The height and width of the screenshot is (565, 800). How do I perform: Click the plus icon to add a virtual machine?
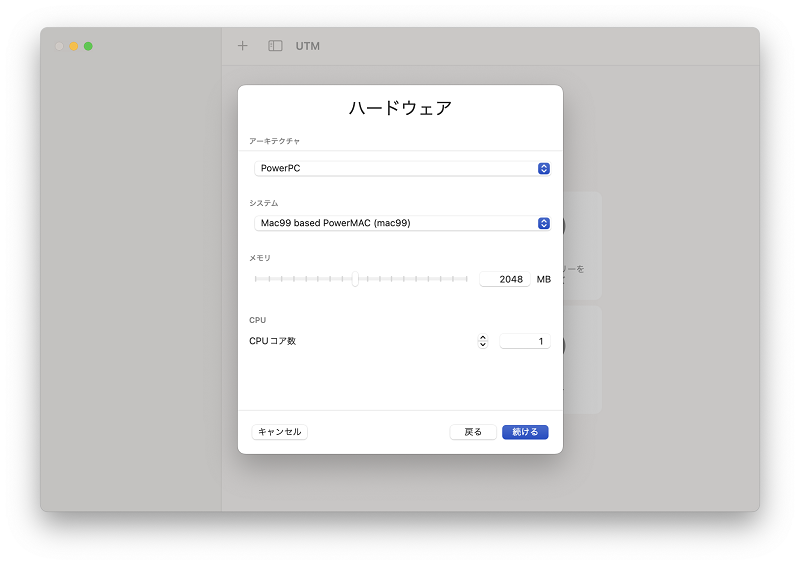point(242,46)
